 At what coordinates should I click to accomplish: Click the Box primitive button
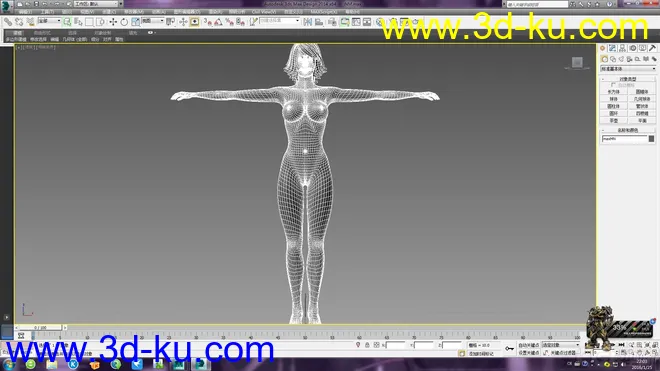pyautogui.click(x=613, y=92)
